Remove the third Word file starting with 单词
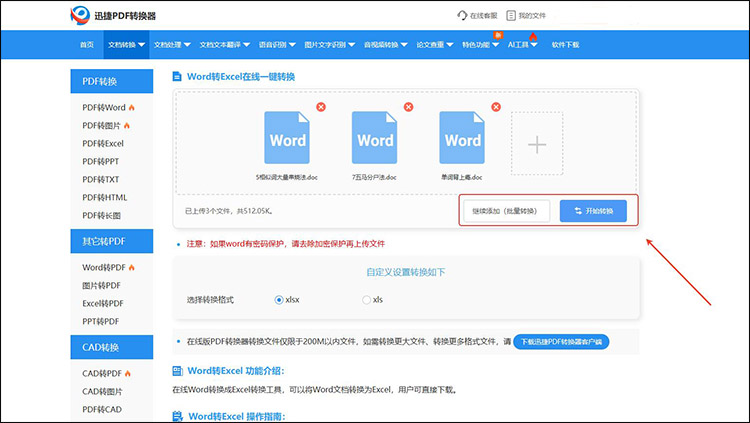Screen dimensions: 750x423 496,107
